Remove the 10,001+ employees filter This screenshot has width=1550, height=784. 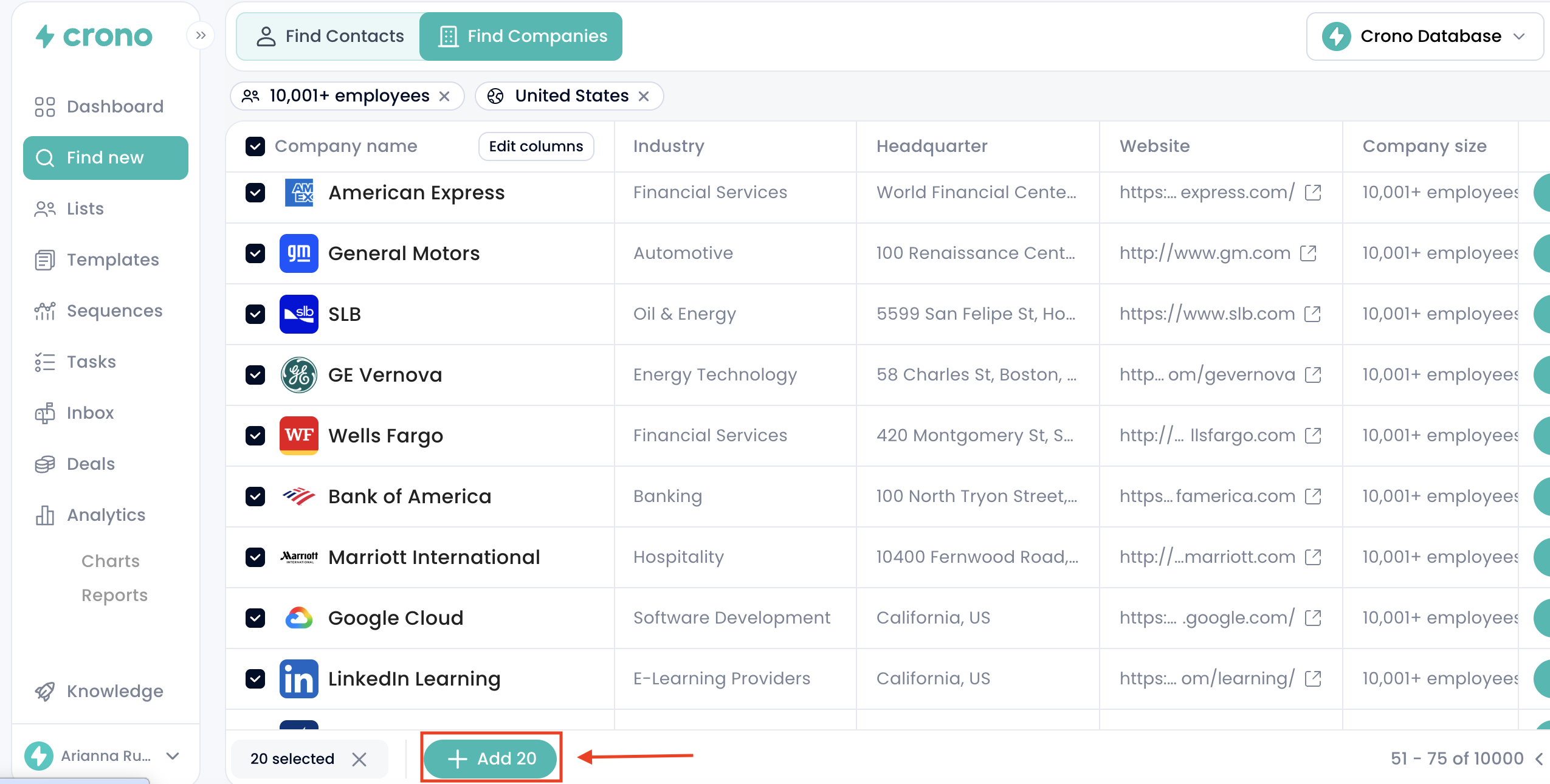pyautogui.click(x=444, y=96)
